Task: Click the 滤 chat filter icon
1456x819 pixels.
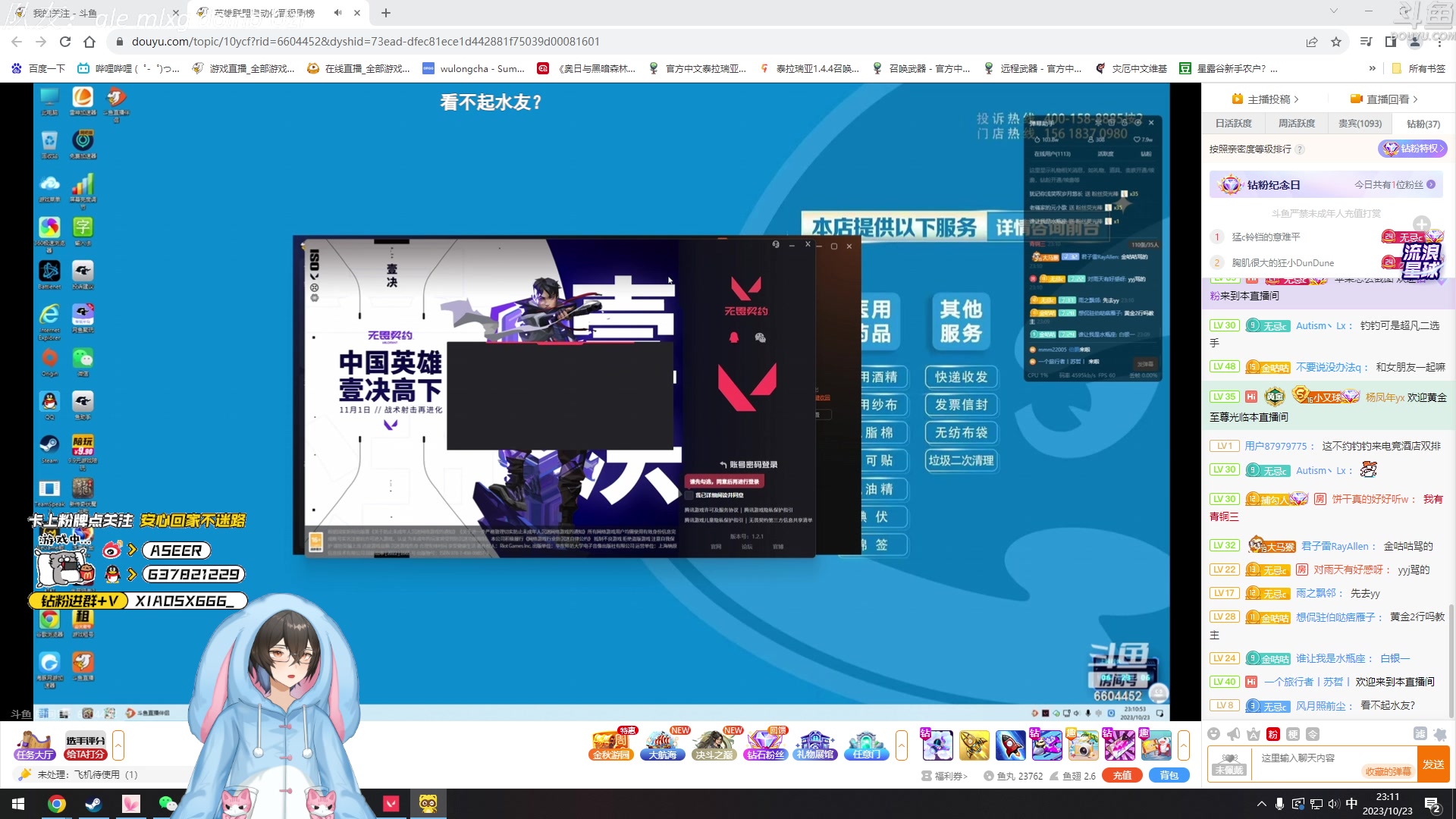Action: 1420,733
